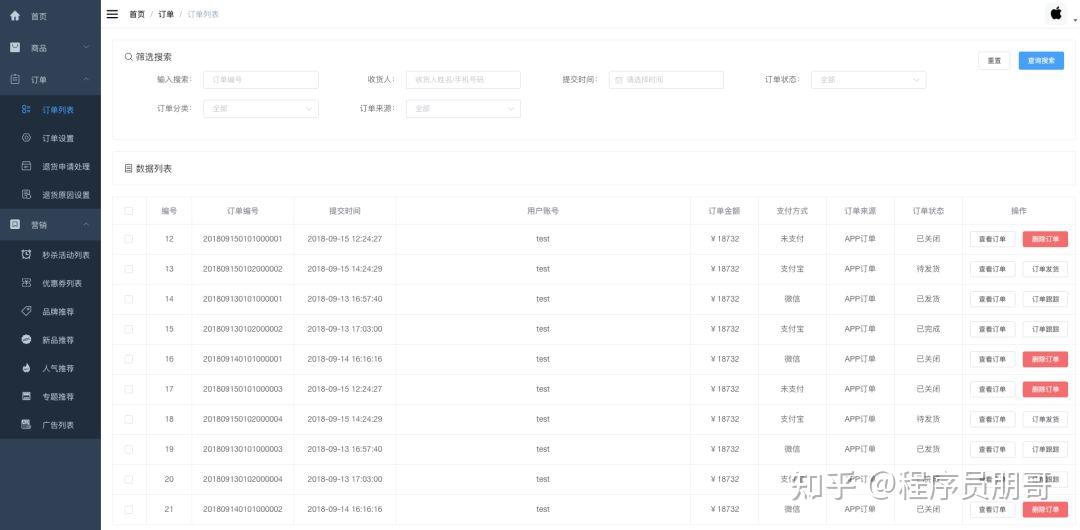The width and height of the screenshot is (1080, 530).
Task: Check the checkbox for row 13
Action: [129, 269]
